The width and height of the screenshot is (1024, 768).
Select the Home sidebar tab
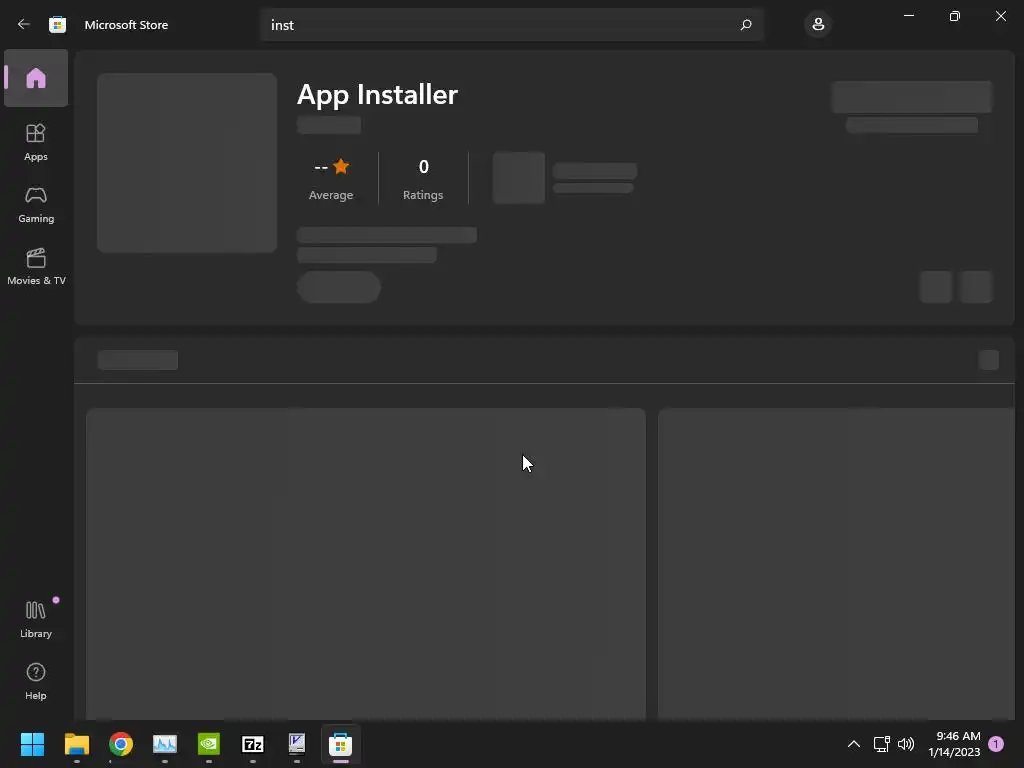[x=36, y=78]
